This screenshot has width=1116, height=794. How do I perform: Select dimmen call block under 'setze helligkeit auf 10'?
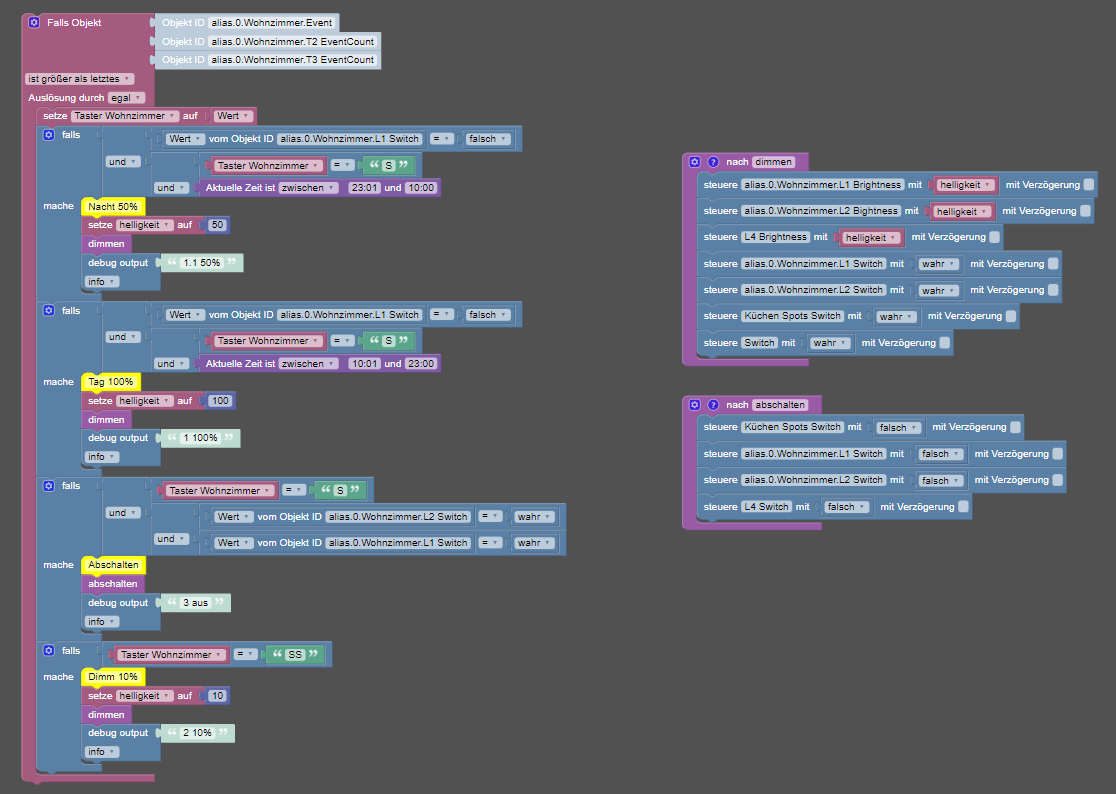pyautogui.click(x=106, y=714)
